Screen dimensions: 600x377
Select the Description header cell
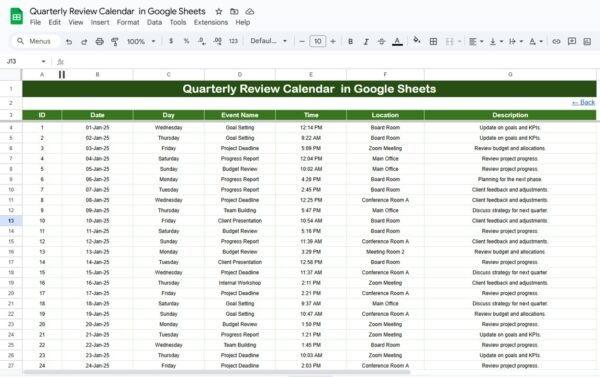pyautogui.click(x=510, y=115)
